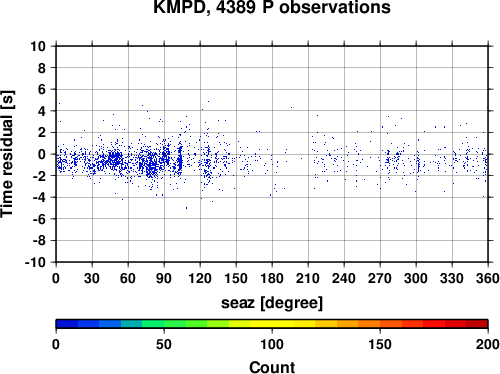Viewport: 500px width, 374px height.
Task: Click the x-axis tick label 360
Action: tap(488, 278)
